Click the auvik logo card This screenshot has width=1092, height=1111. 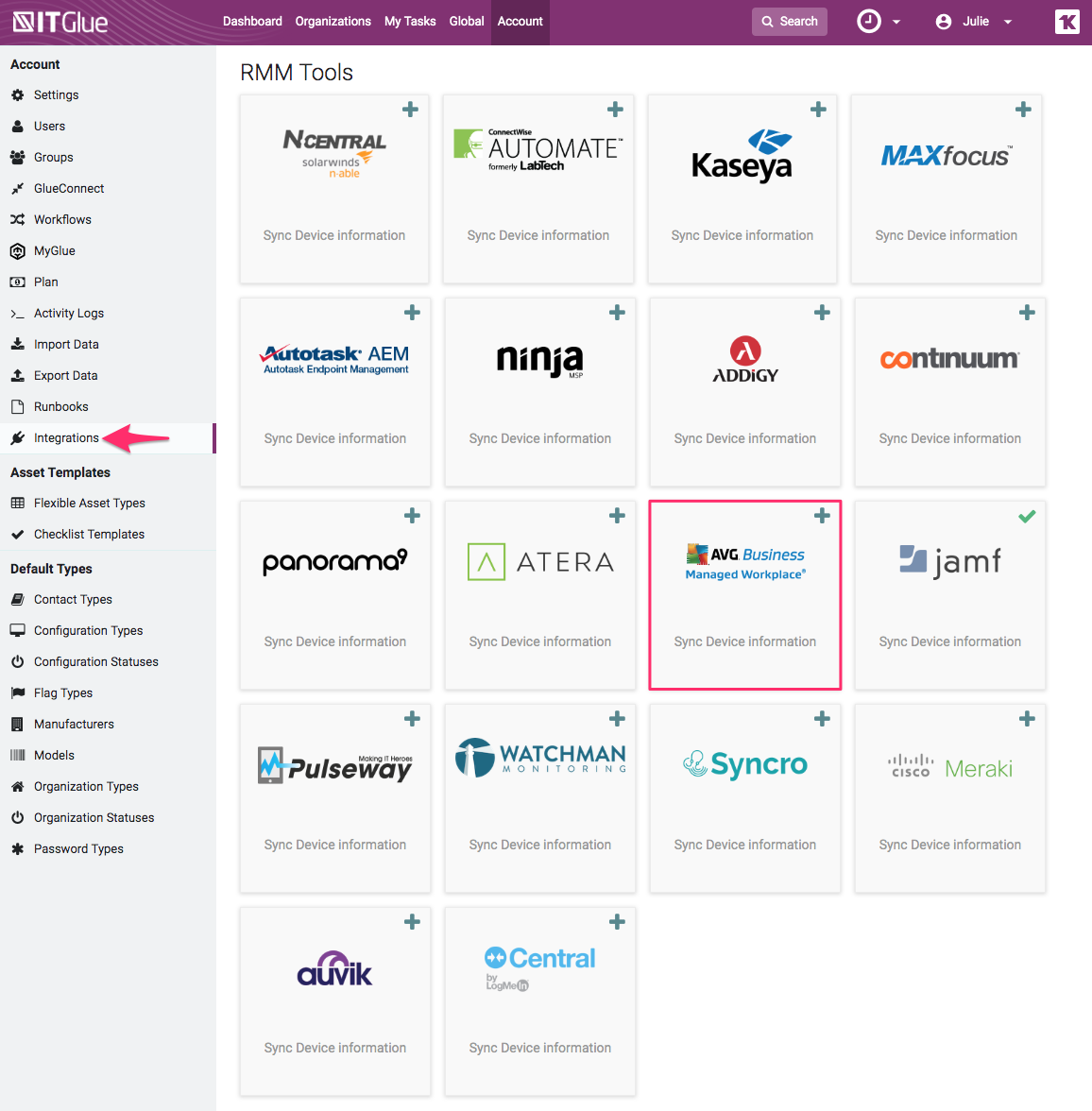click(335, 1001)
